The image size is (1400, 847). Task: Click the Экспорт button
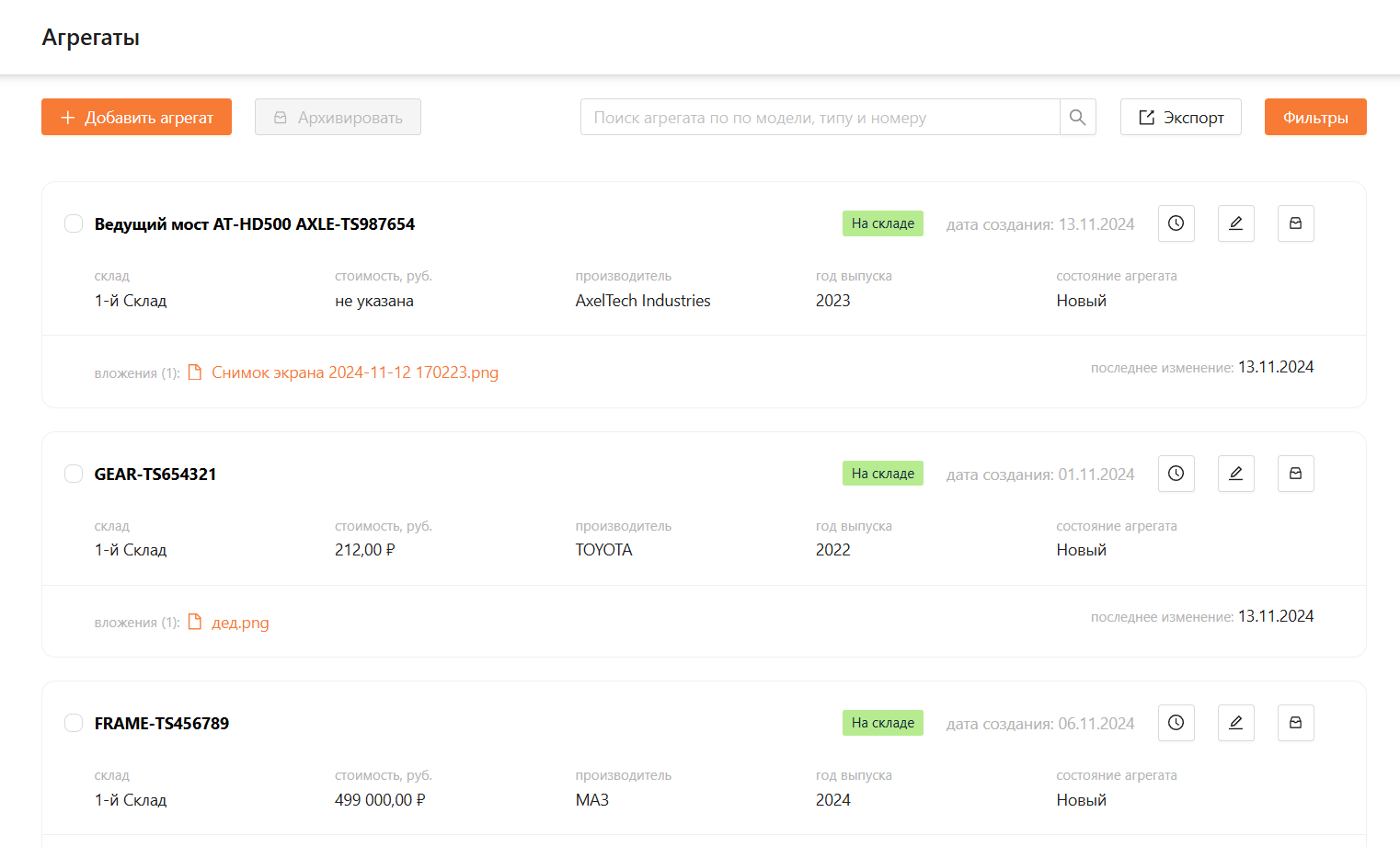[x=1180, y=117]
